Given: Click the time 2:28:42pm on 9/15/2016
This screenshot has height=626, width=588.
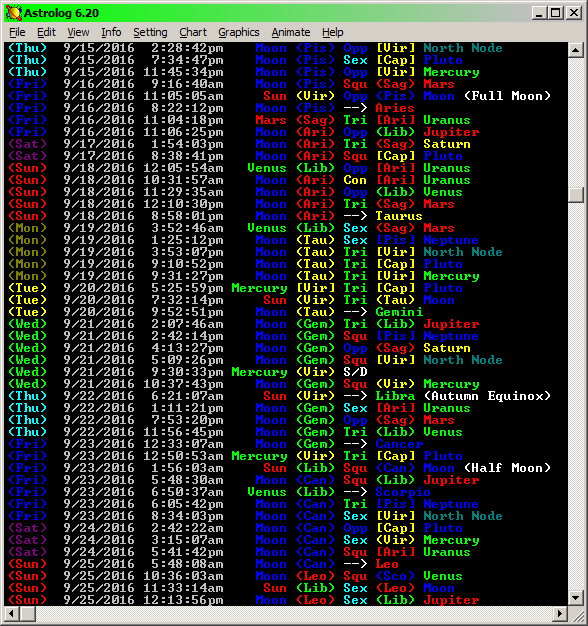Looking at the screenshot, I should coord(187,48).
